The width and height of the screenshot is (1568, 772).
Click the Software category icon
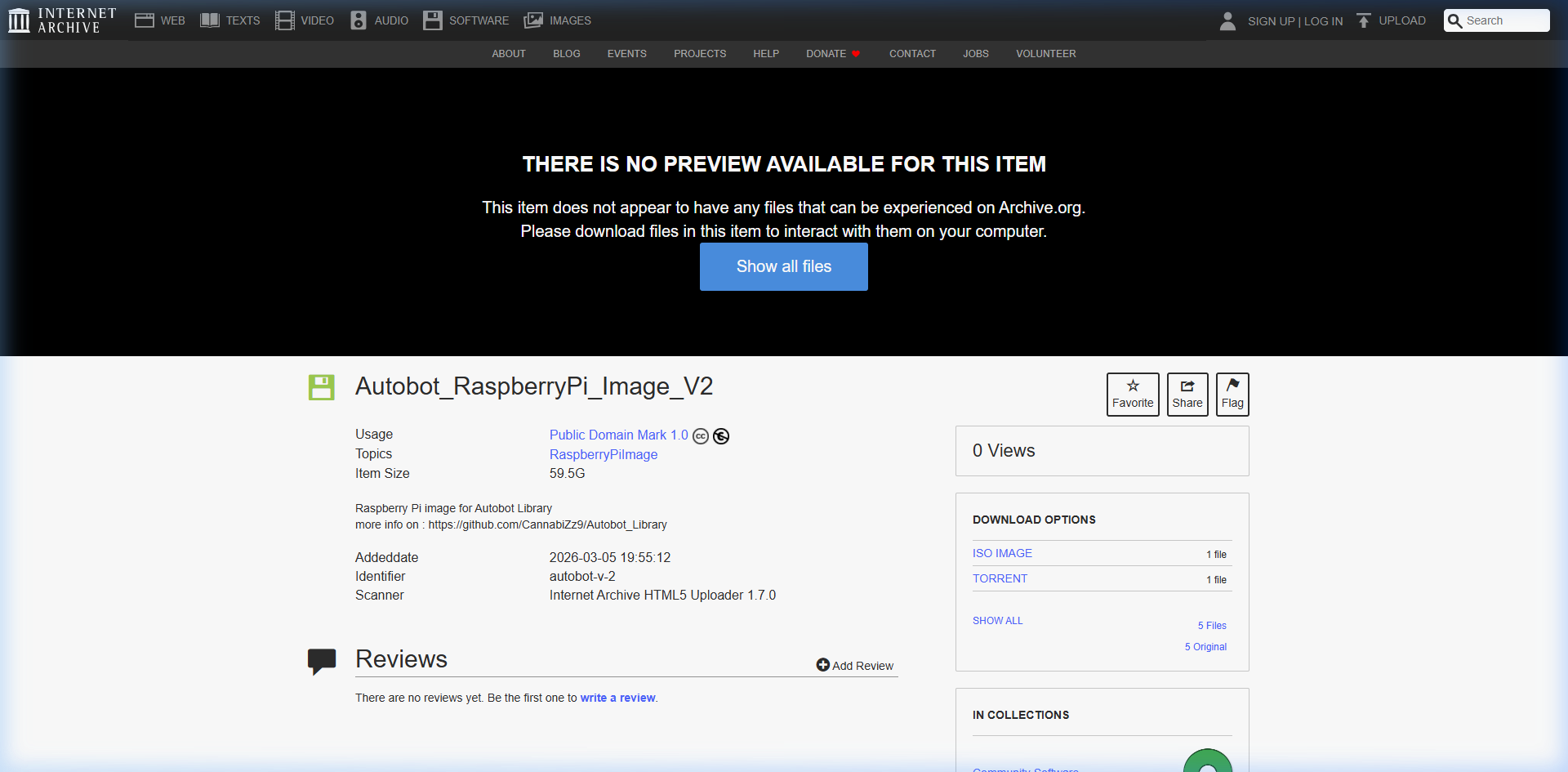pyautogui.click(x=433, y=20)
